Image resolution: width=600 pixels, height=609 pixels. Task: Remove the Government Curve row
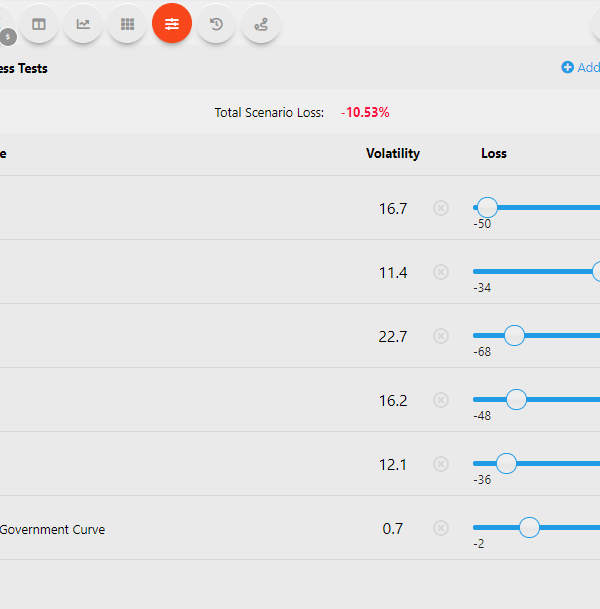(x=441, y=528)
